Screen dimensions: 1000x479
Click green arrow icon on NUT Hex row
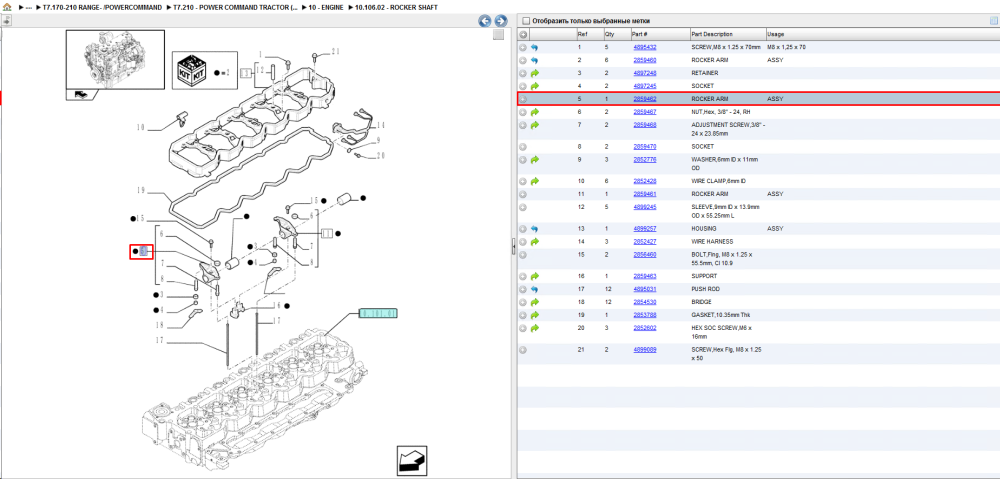[534, 112]
